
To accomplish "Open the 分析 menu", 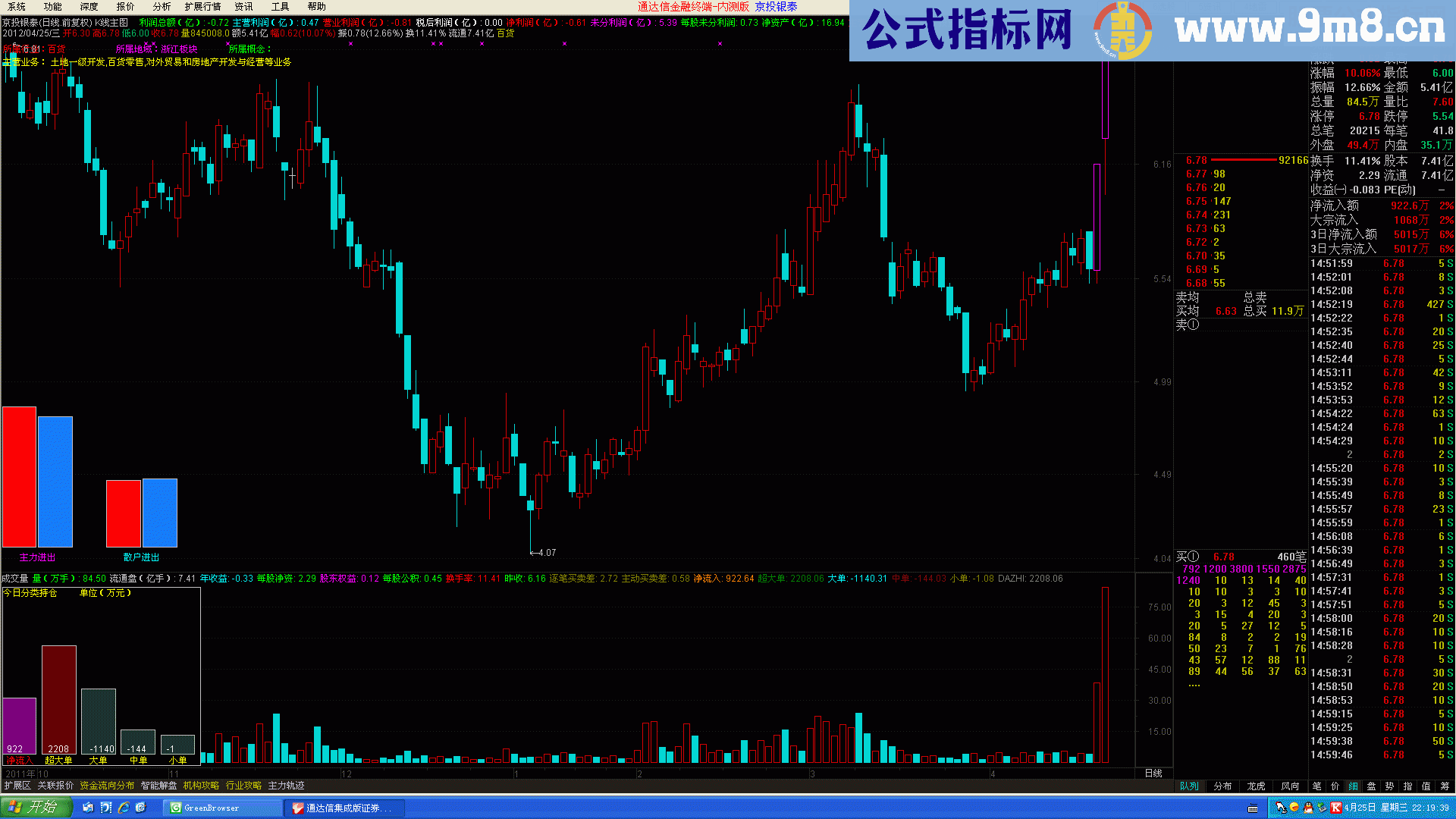I will click(162, 7).
